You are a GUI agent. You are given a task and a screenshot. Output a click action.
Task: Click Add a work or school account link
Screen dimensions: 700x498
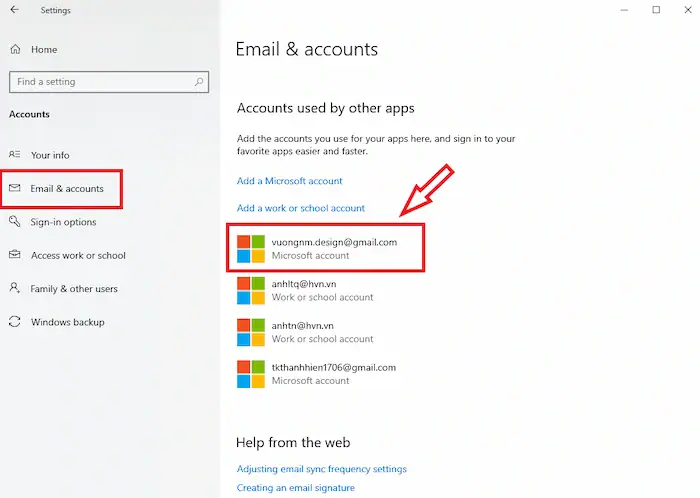point(300,208)
